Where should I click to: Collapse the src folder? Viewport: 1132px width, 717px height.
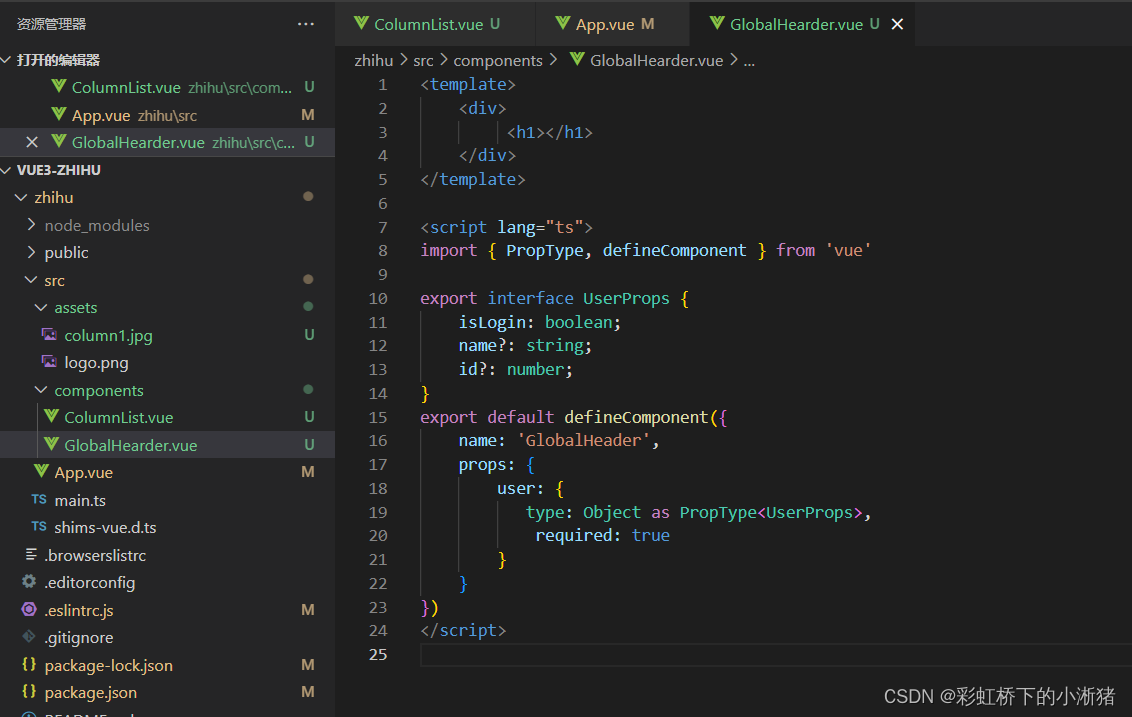click(31, 279)
